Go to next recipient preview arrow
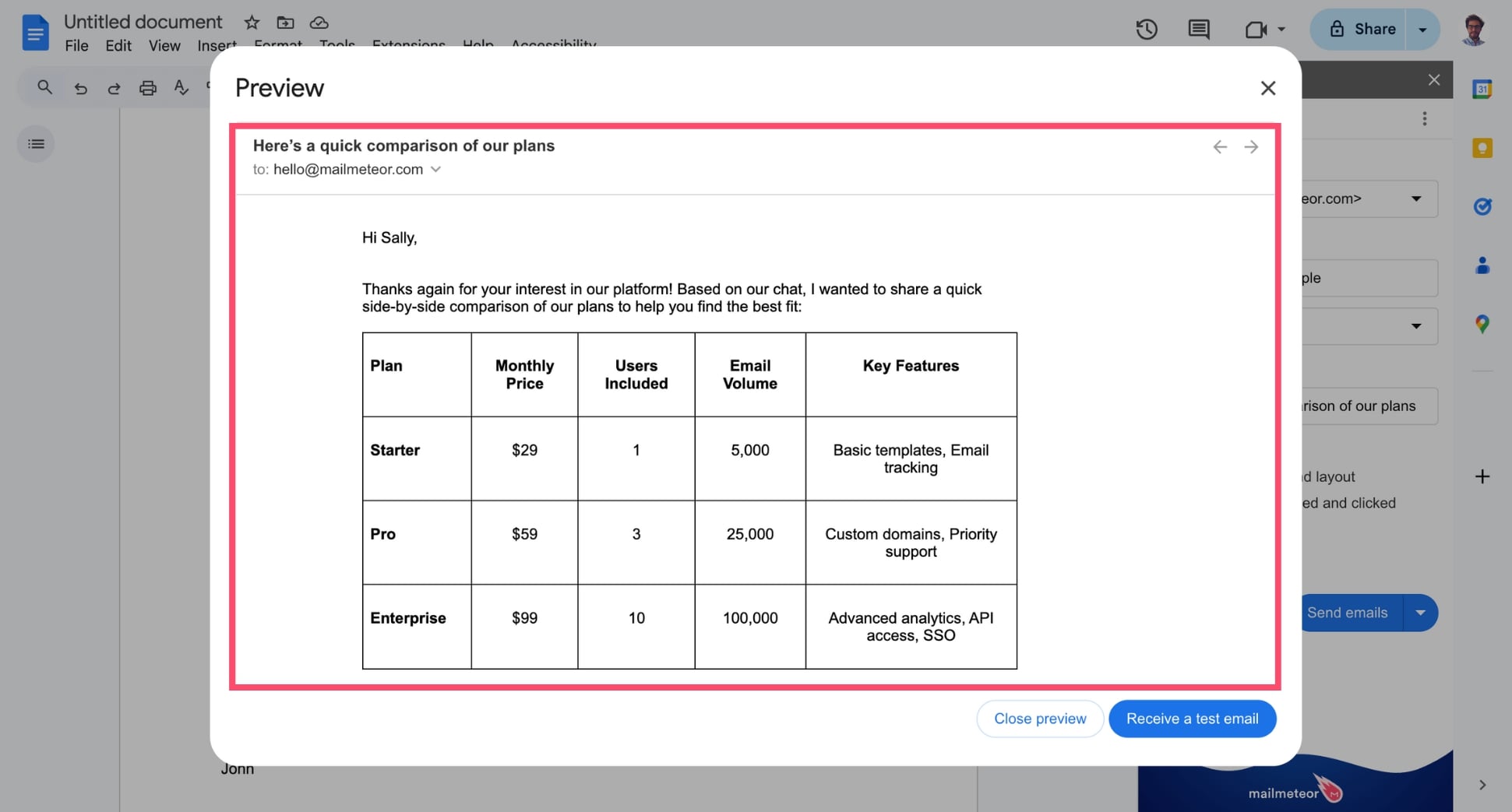Viewport: 1512px width, 812px height. click(1251, 146)
